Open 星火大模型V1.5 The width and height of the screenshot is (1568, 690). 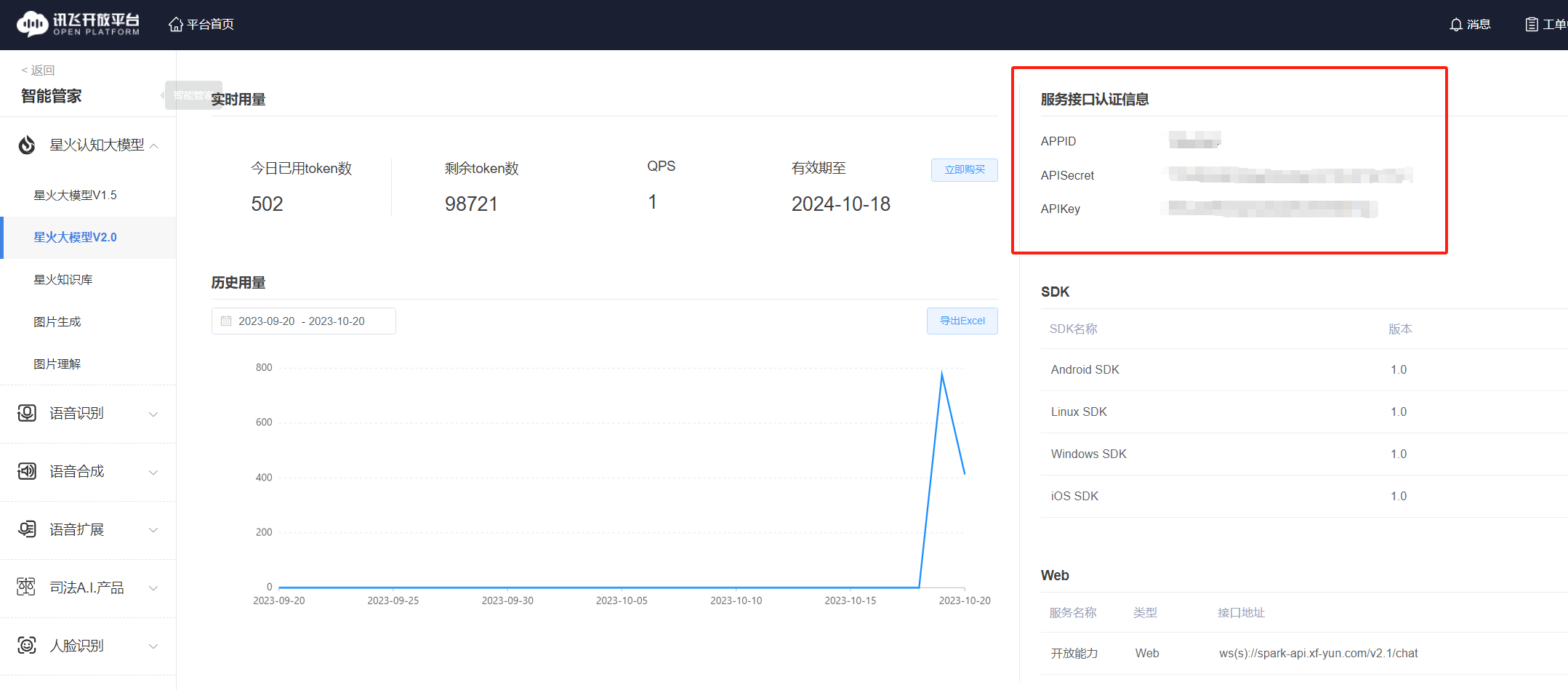(x=75, y=195)
